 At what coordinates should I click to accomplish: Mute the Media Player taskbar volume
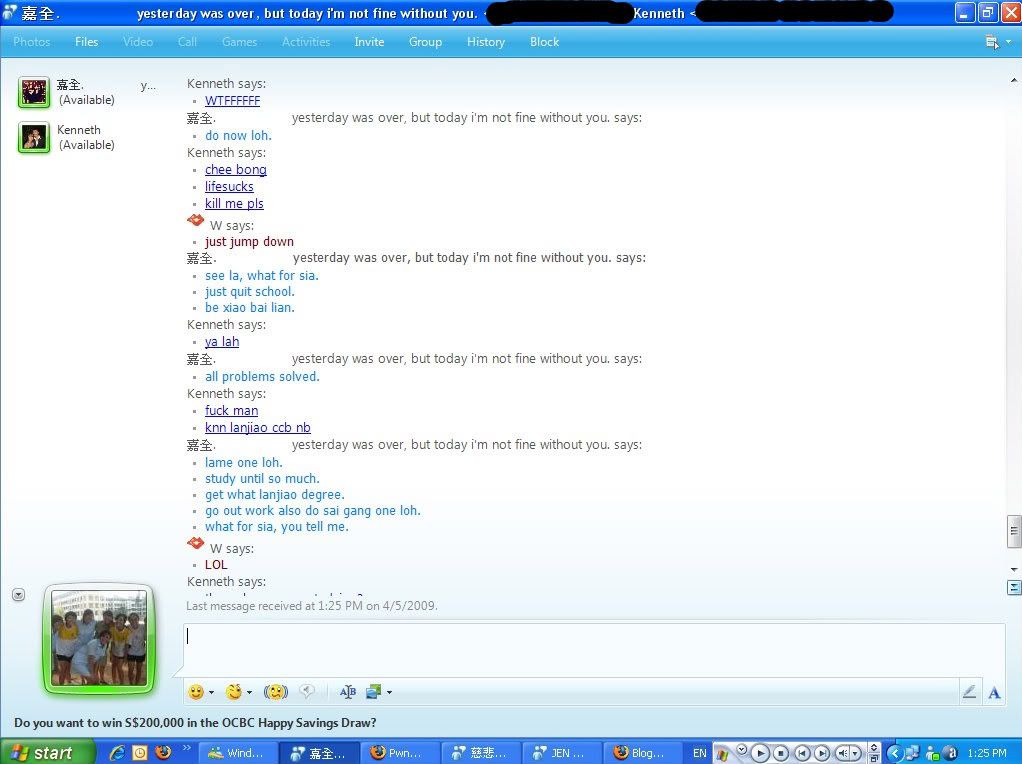pos(842,753)
